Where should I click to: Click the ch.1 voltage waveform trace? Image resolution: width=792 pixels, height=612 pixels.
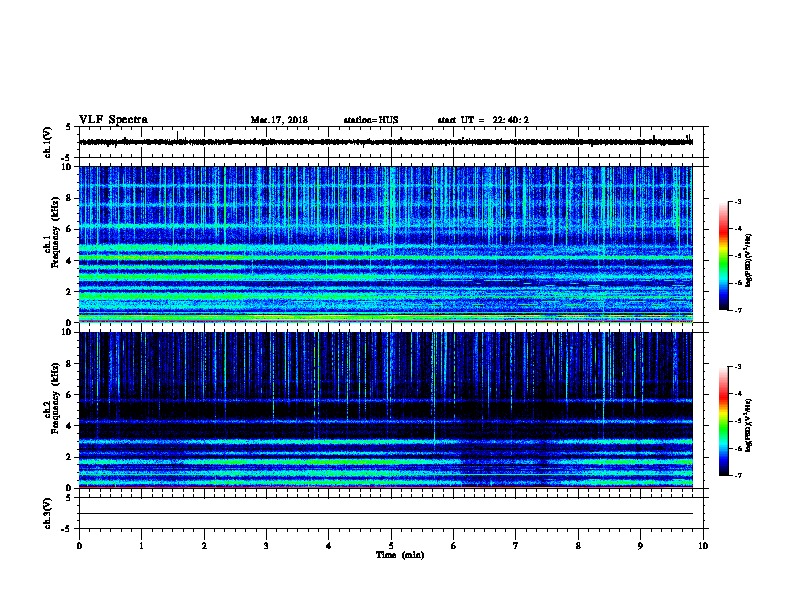click(386, 142)
